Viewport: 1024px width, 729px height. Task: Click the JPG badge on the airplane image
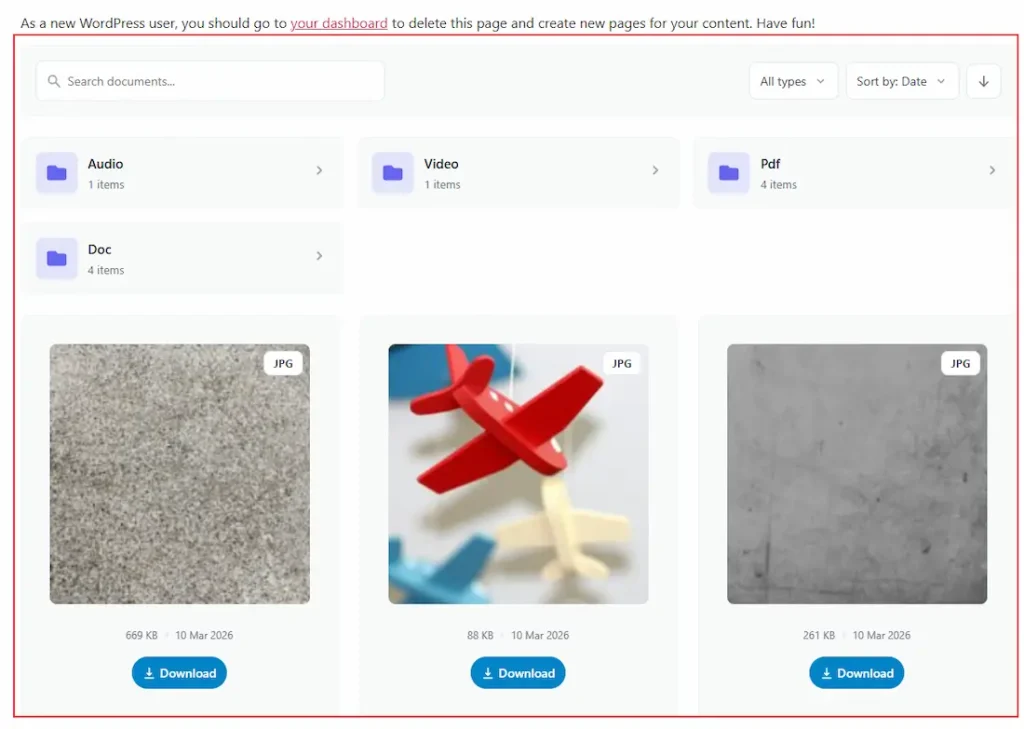pyautogui.click(x=622, y=363)
